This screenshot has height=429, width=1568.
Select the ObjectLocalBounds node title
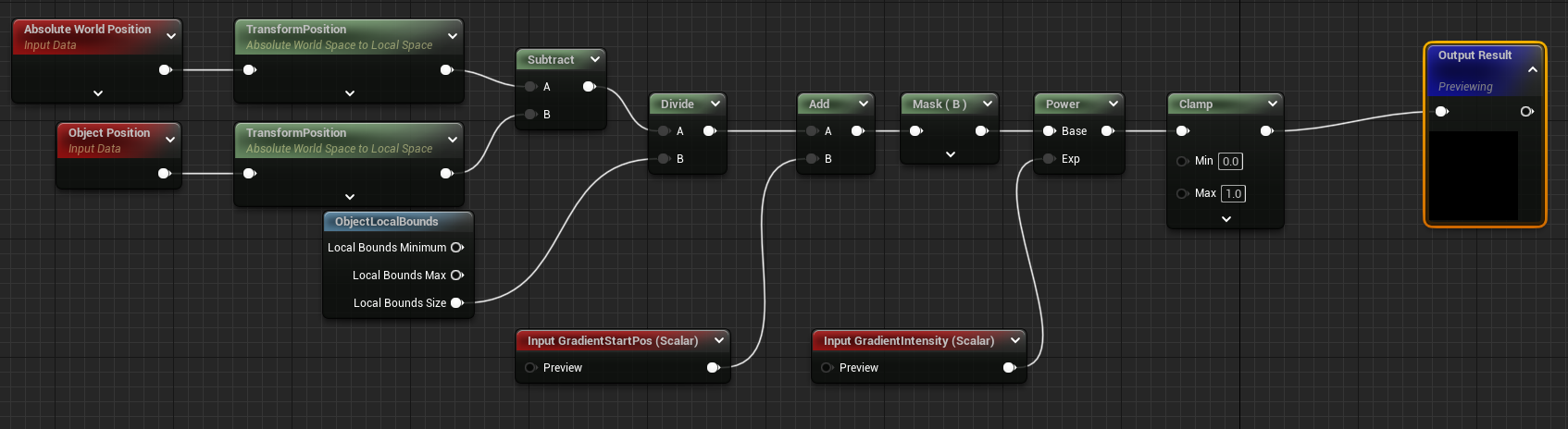[x=387, y=222]
